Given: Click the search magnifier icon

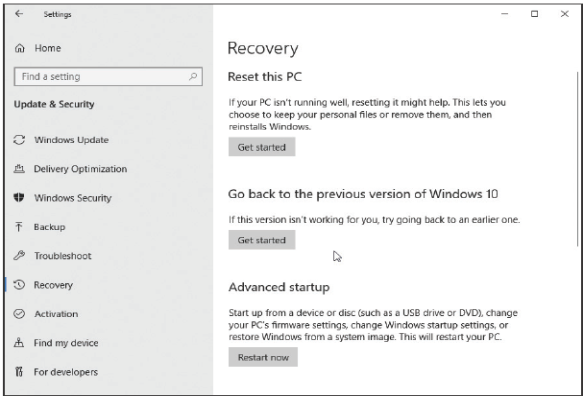Looking at the screenshot, I should pos(193,77).
